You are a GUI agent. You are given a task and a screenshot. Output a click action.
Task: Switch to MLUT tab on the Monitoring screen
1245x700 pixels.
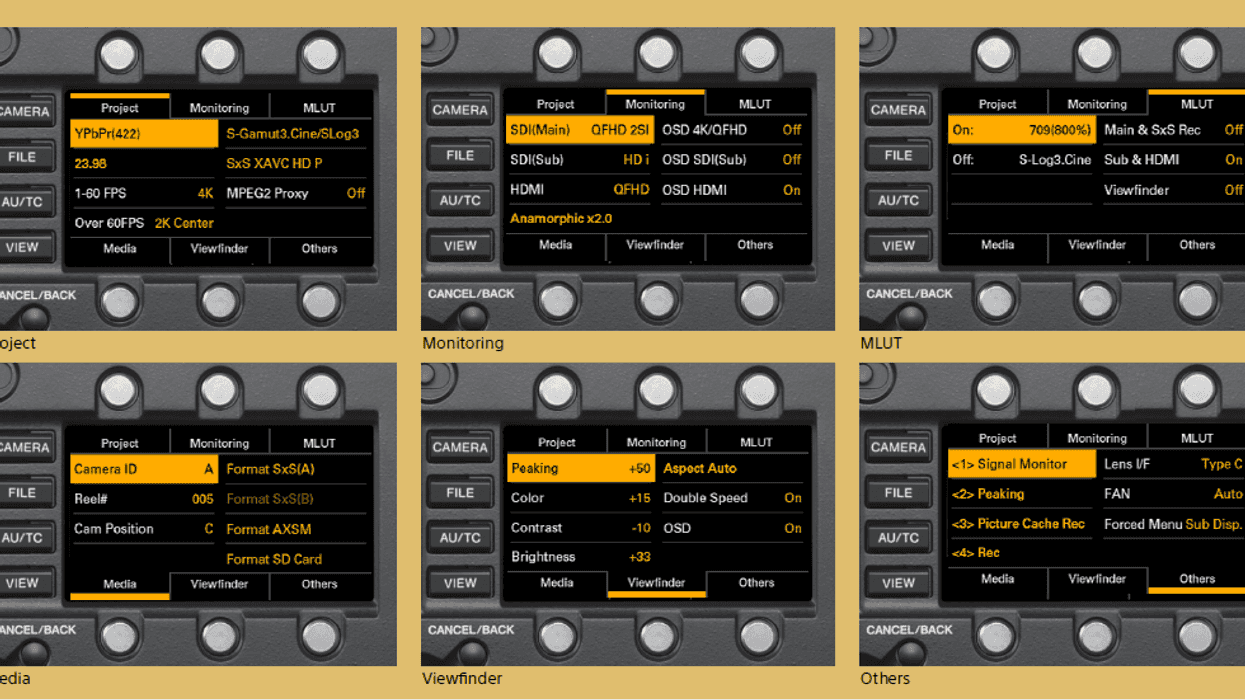755,104
